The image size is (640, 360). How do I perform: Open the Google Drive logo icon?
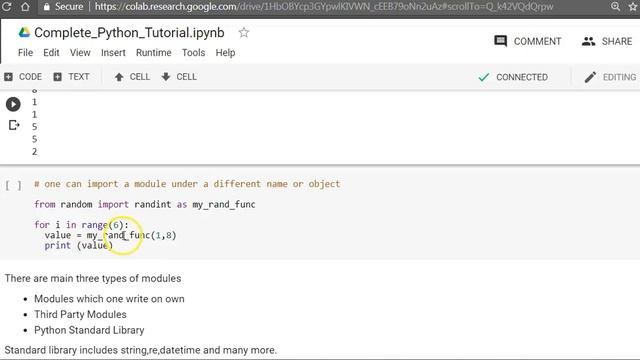(24, 32)
